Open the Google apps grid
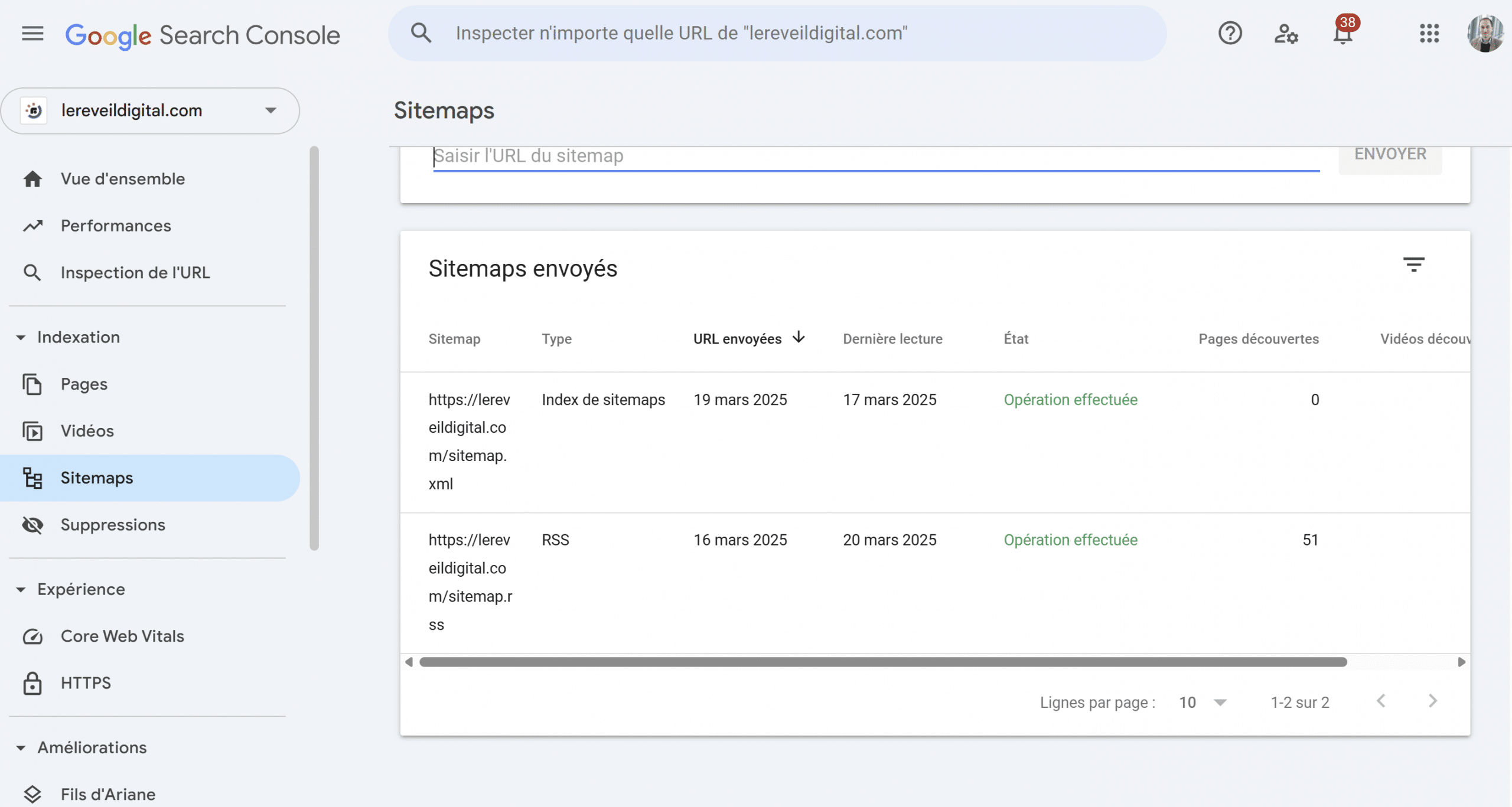Viewport: 1512px width, 807px height. (1430, 34)
